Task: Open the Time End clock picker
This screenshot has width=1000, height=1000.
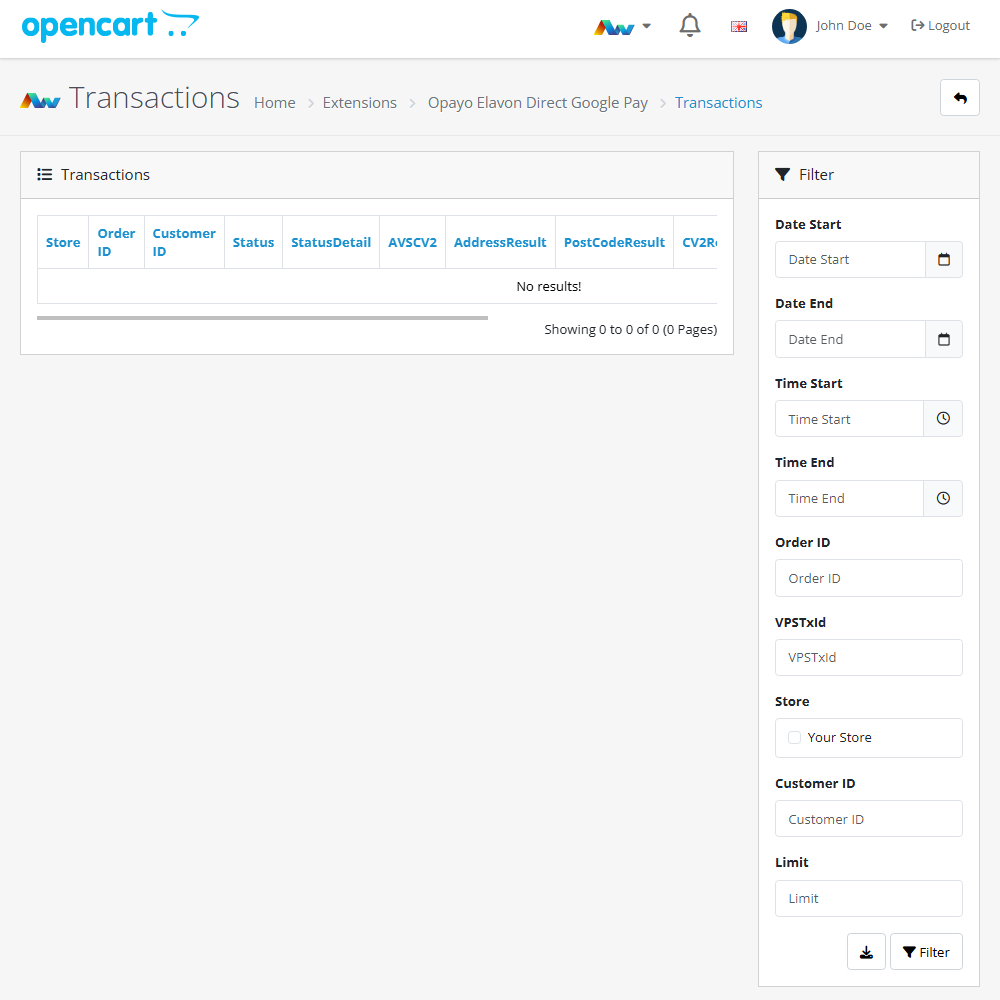Action: (942, 499)
